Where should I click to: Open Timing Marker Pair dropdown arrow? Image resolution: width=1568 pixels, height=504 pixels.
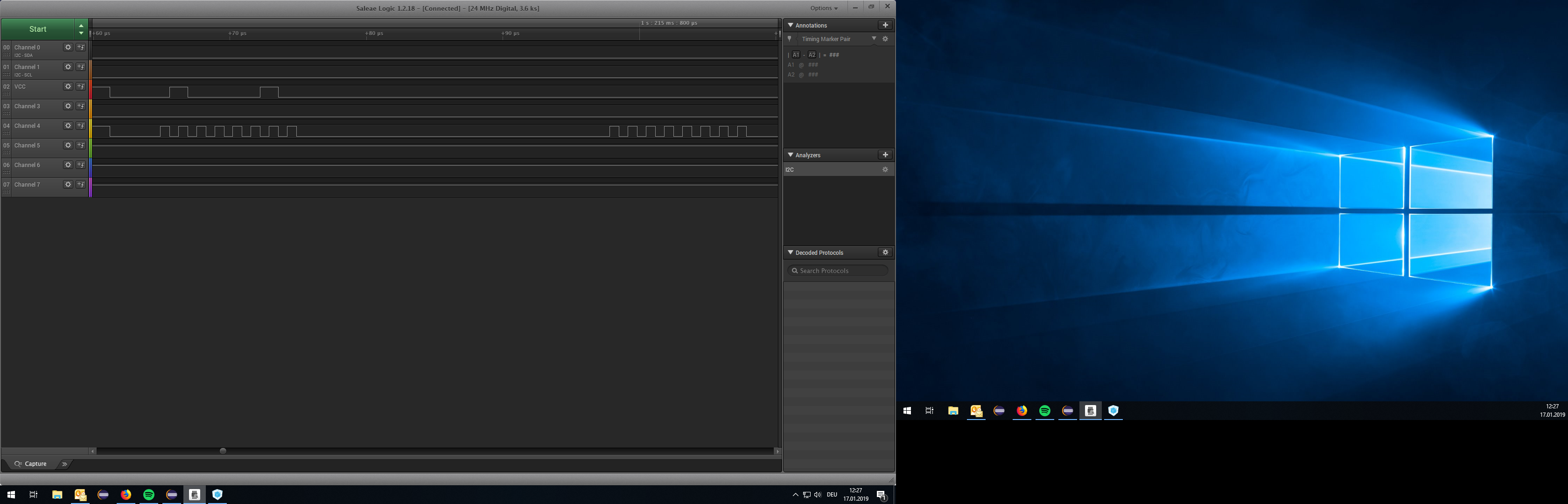pyautogui.click(x=874, y=39)
